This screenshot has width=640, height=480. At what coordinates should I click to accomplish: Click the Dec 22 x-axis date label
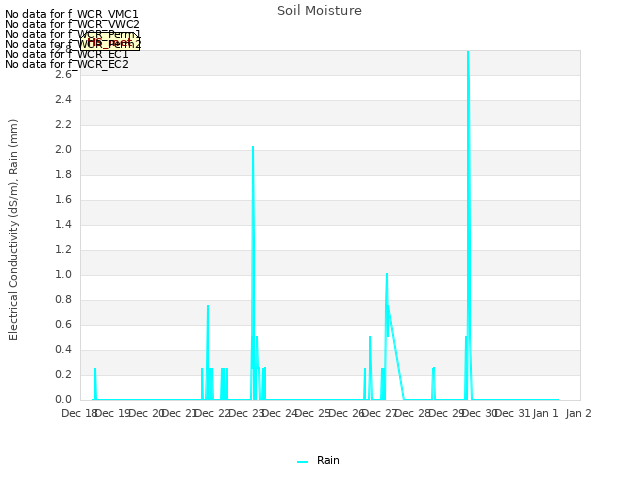click(213, 414)
